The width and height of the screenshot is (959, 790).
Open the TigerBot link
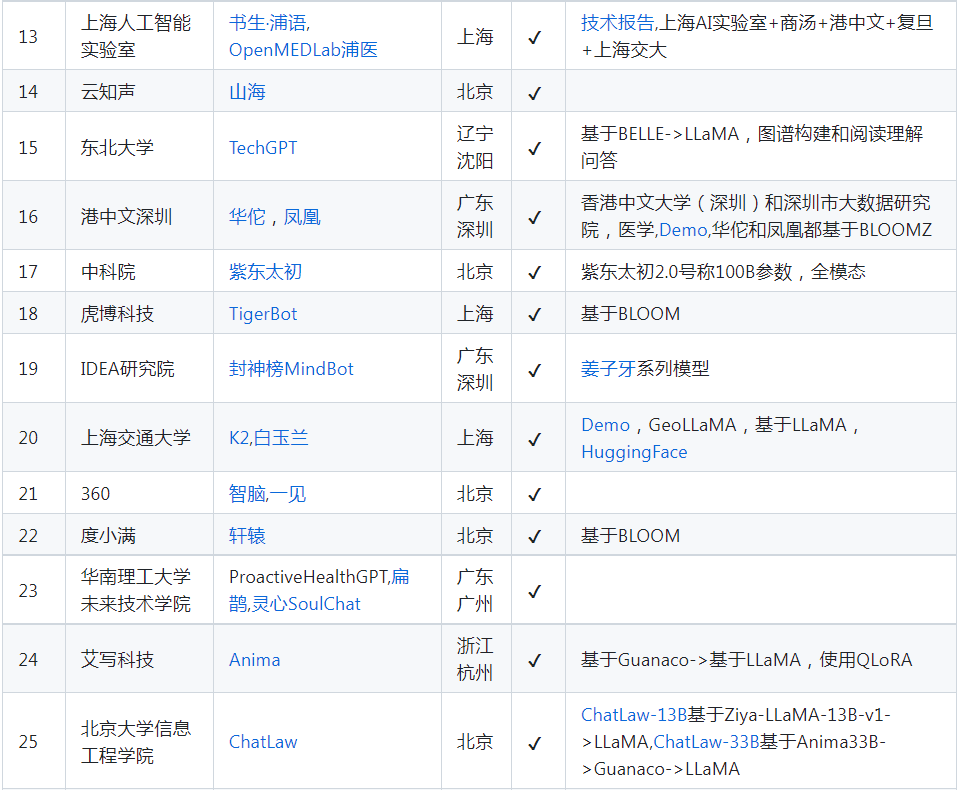pyautogui.click(x=263, y=314)
